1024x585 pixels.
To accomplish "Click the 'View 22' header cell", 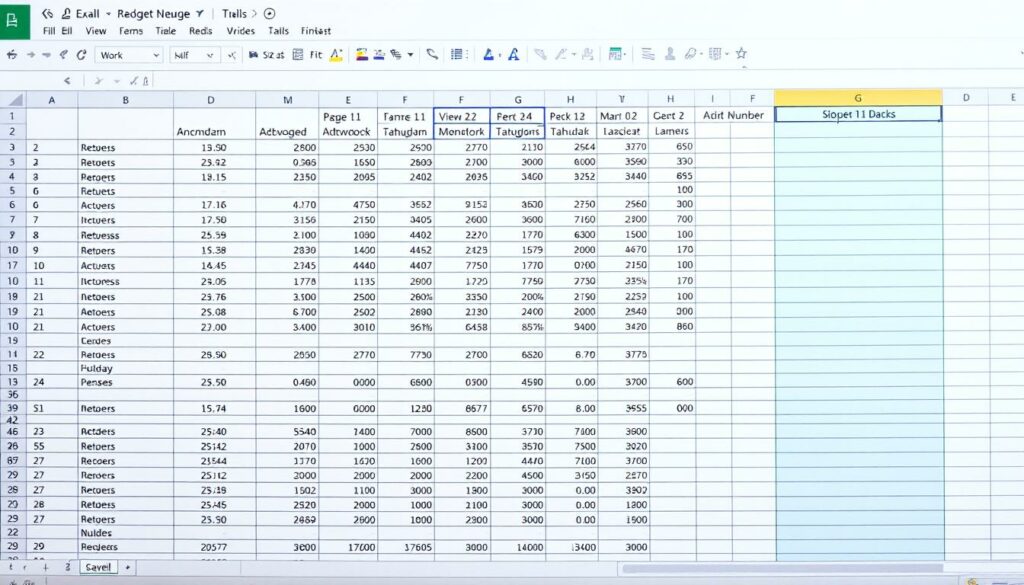I will click(x=461, y=116).
